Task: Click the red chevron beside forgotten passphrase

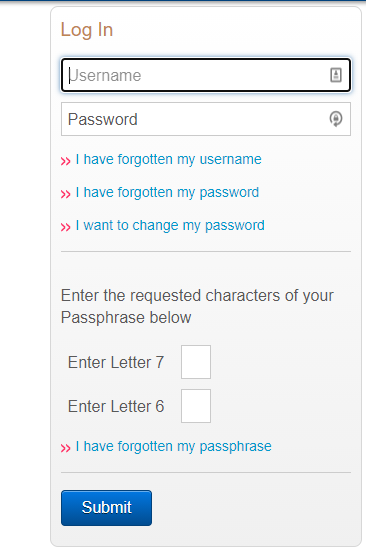Action: point(65,448)
